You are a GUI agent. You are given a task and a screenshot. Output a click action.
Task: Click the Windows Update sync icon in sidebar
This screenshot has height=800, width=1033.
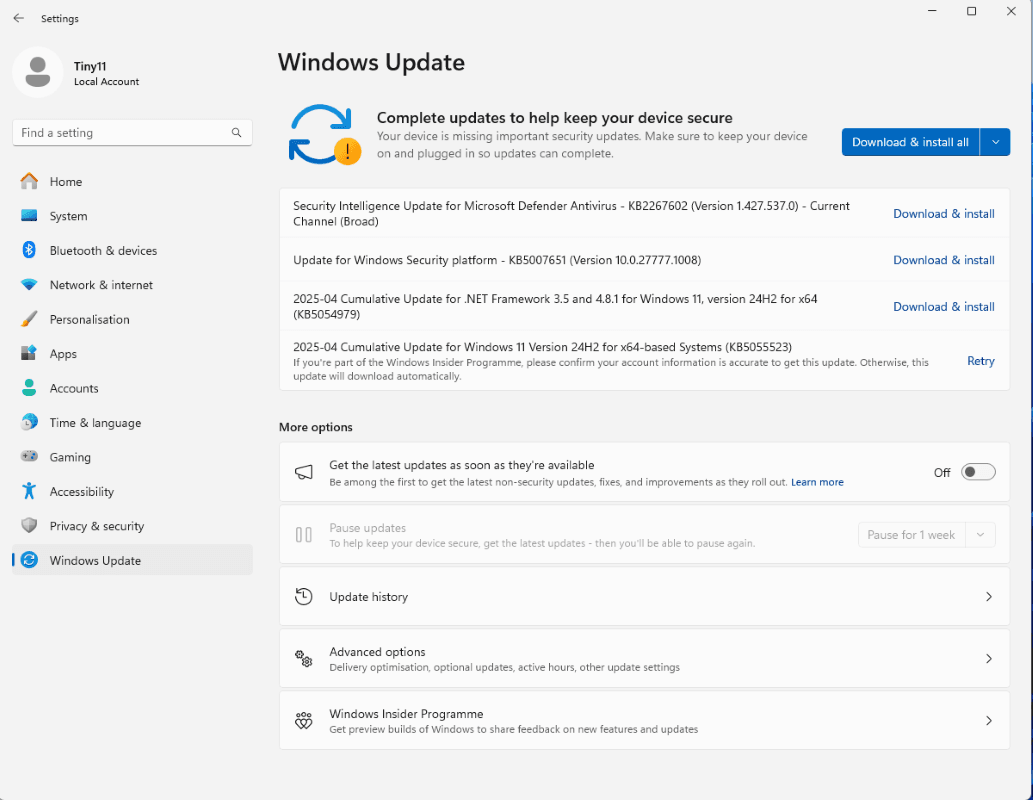[x=29, y=559]
